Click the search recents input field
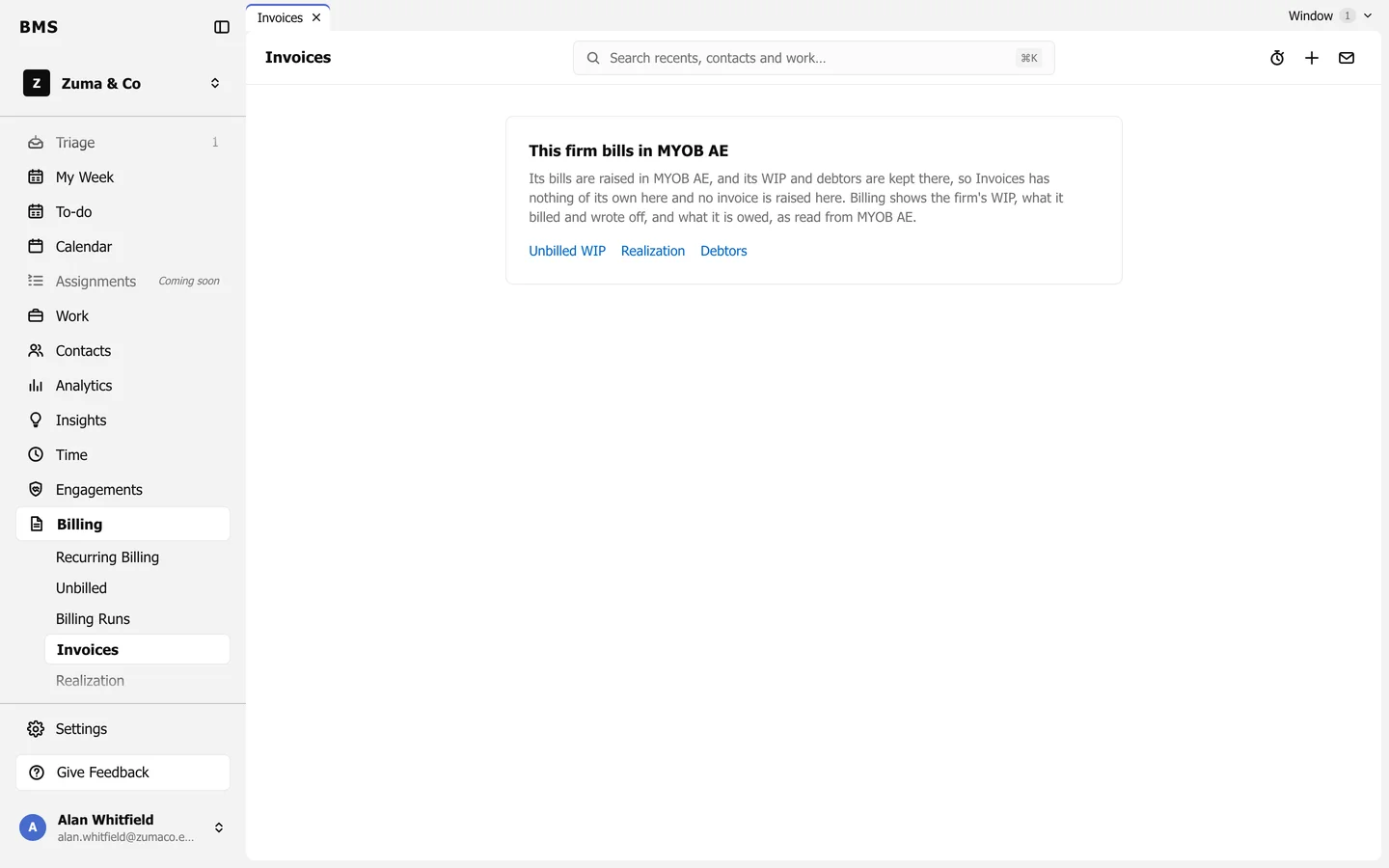Screen dimensions: 1389x868 click(813, 58)
